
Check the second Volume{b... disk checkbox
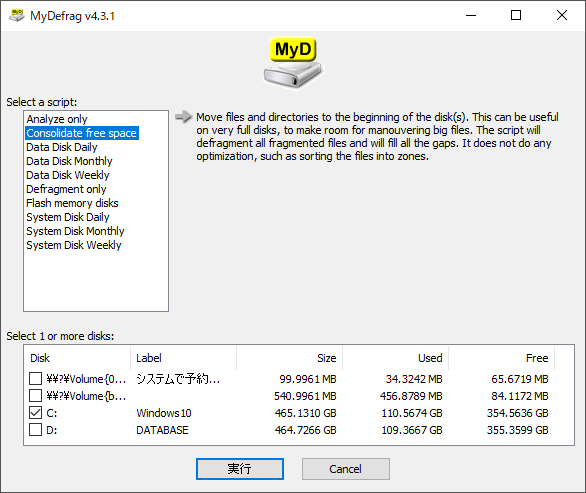pos(36,395)
